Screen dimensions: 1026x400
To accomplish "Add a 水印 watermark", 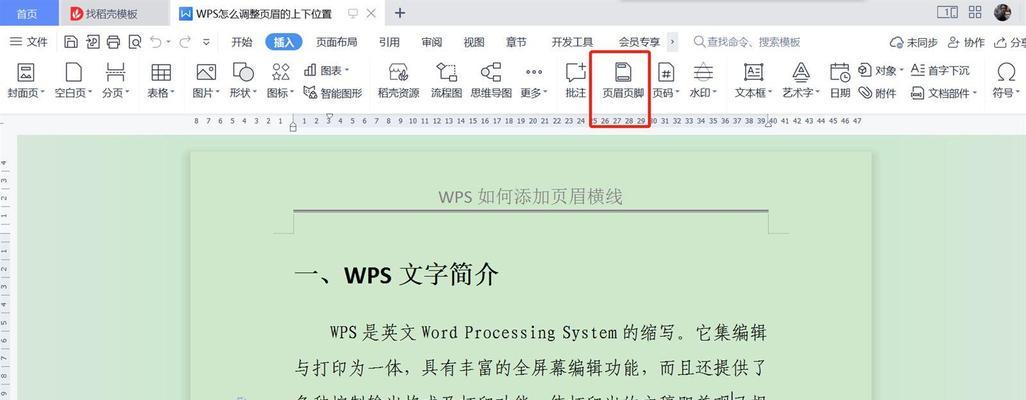I will coord(703,81).
